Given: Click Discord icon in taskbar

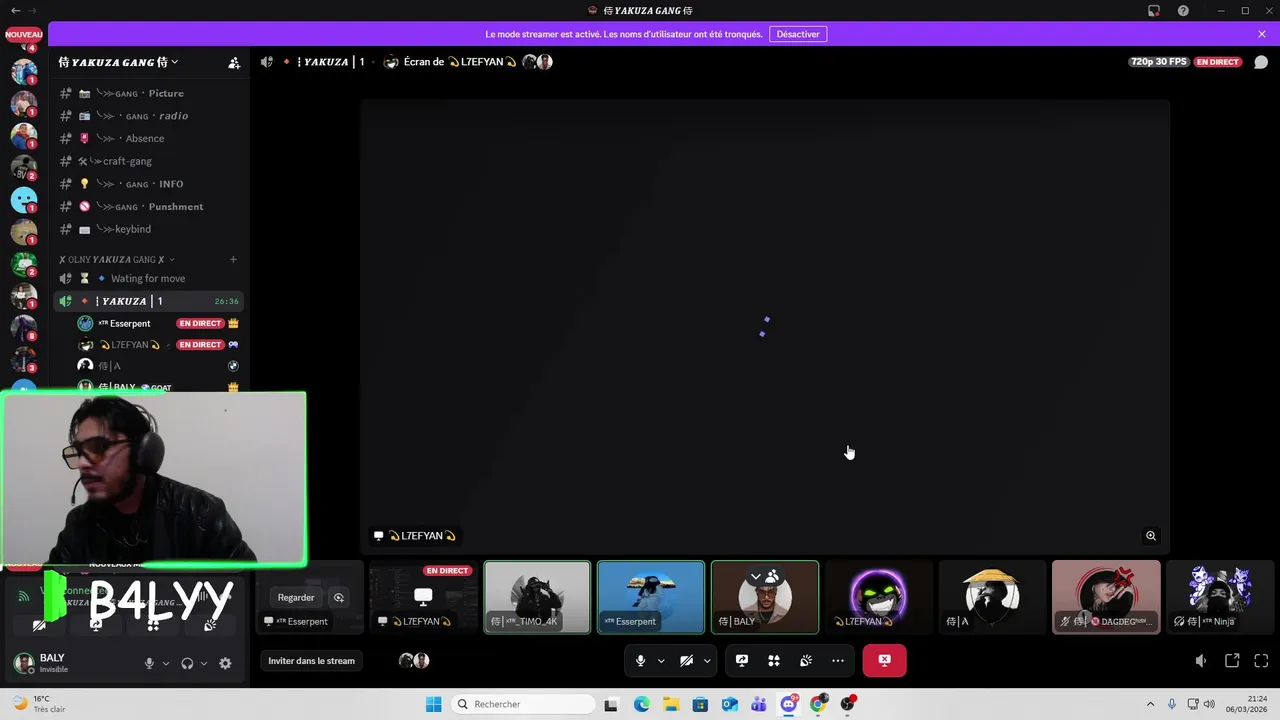Looking at the screenshot, I should click(x=789, y=704).
